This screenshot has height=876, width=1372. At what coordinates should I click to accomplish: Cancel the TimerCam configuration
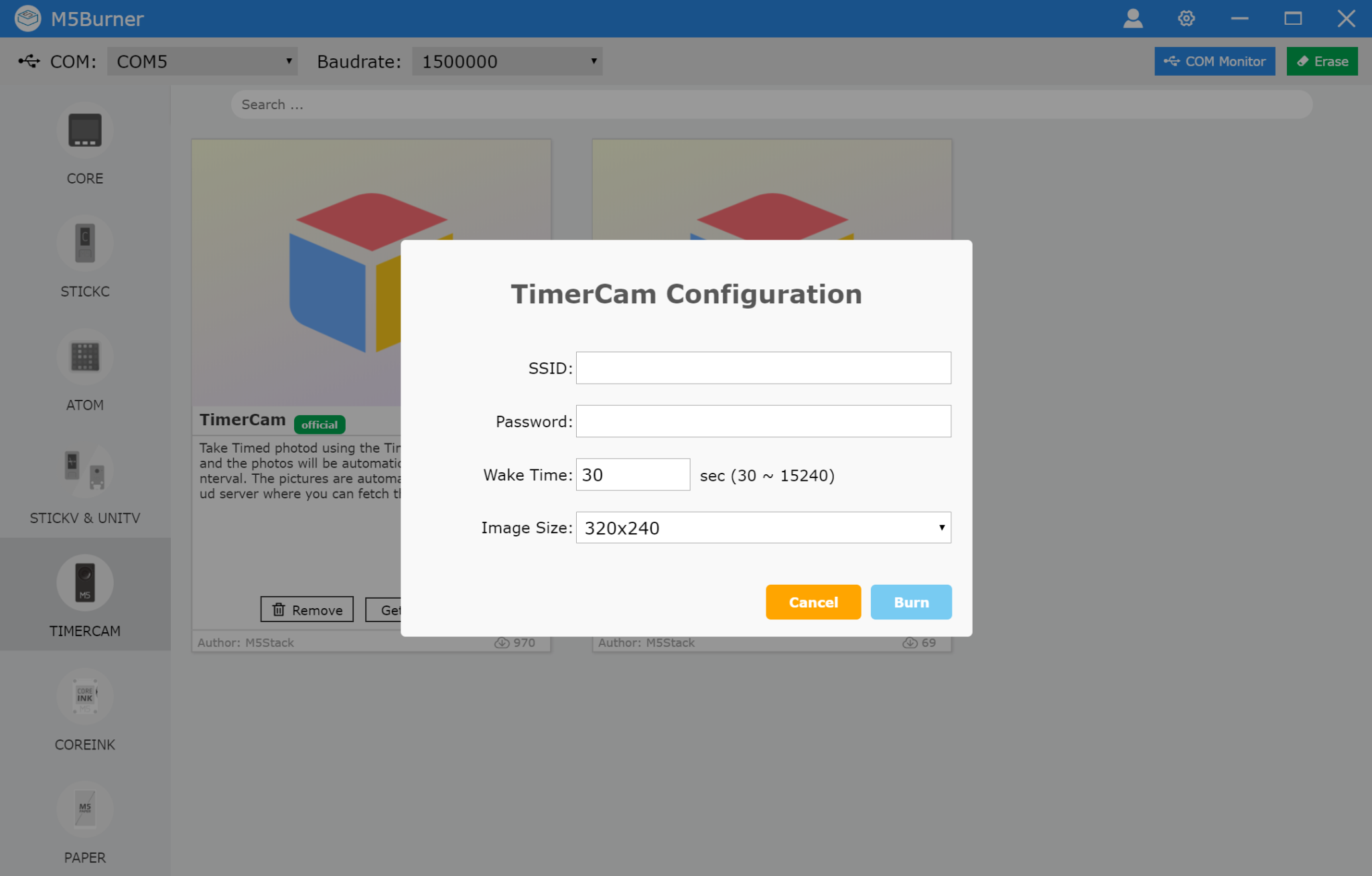click(x=813, y=602)
